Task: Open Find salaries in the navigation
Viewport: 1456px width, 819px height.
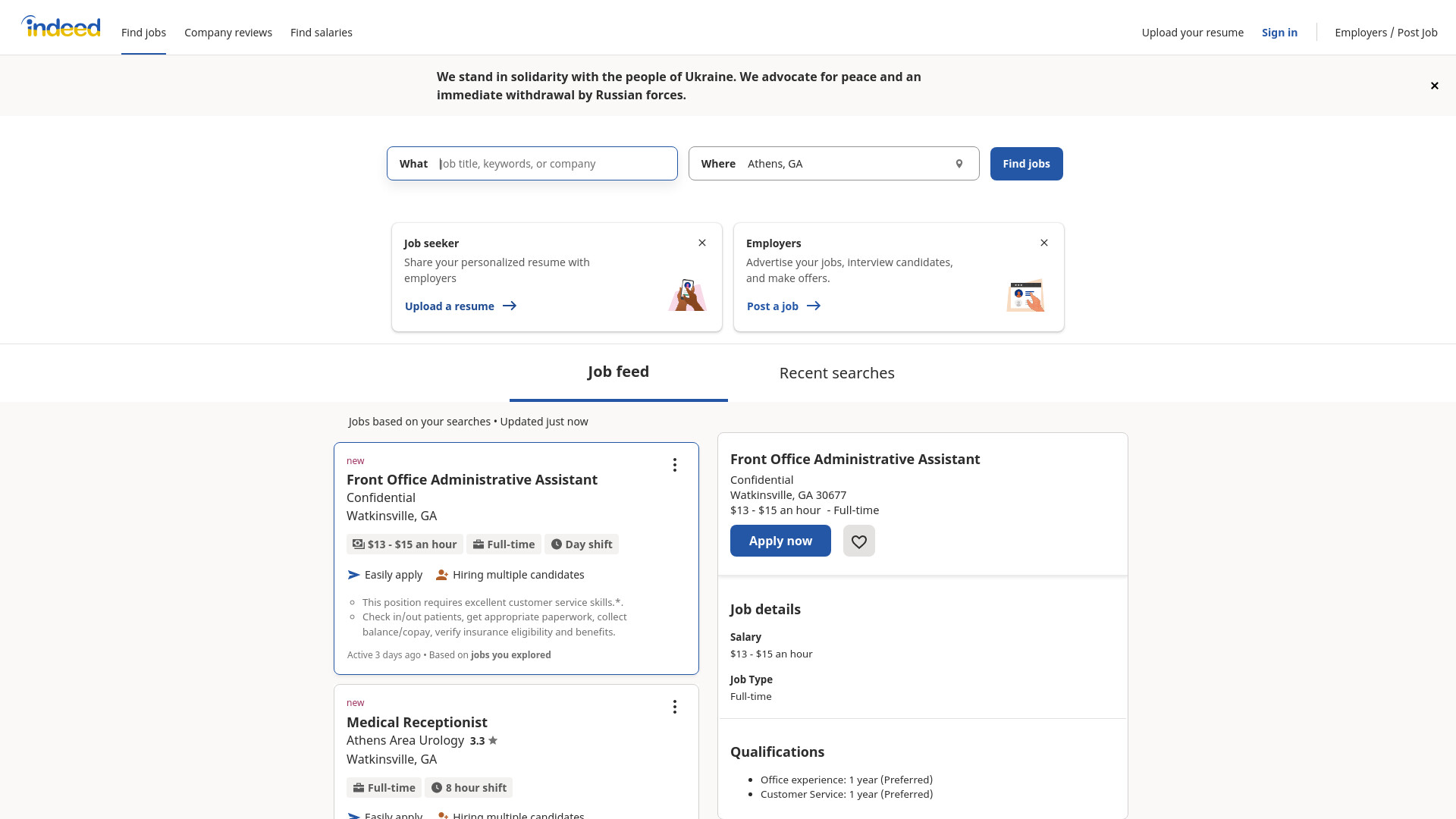Action: point(322,33)
